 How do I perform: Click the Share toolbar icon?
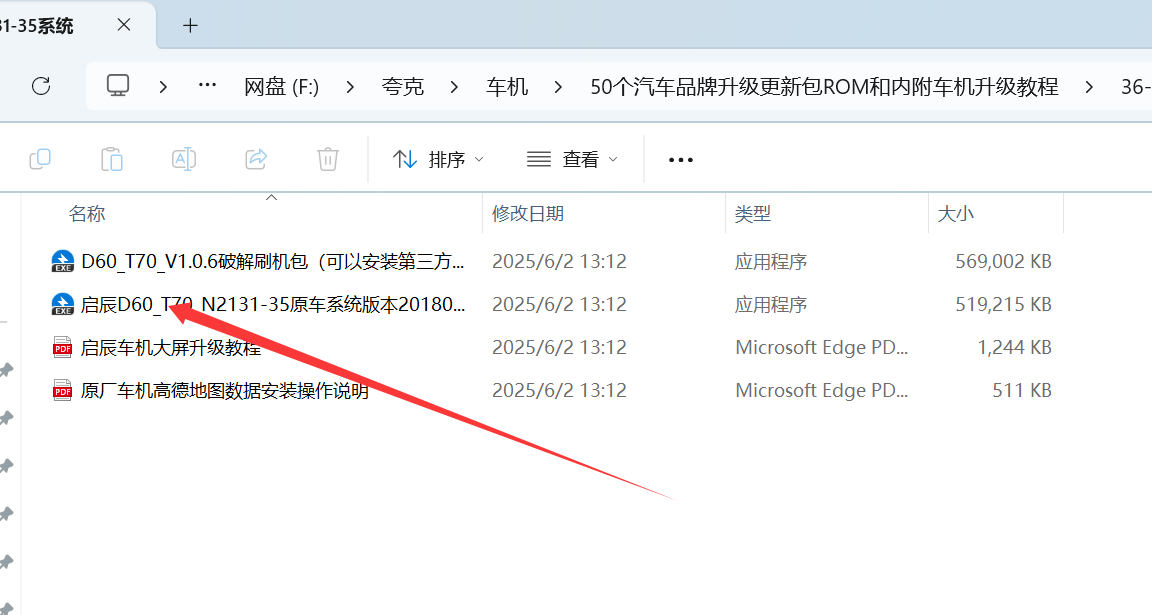click(256, 159)
